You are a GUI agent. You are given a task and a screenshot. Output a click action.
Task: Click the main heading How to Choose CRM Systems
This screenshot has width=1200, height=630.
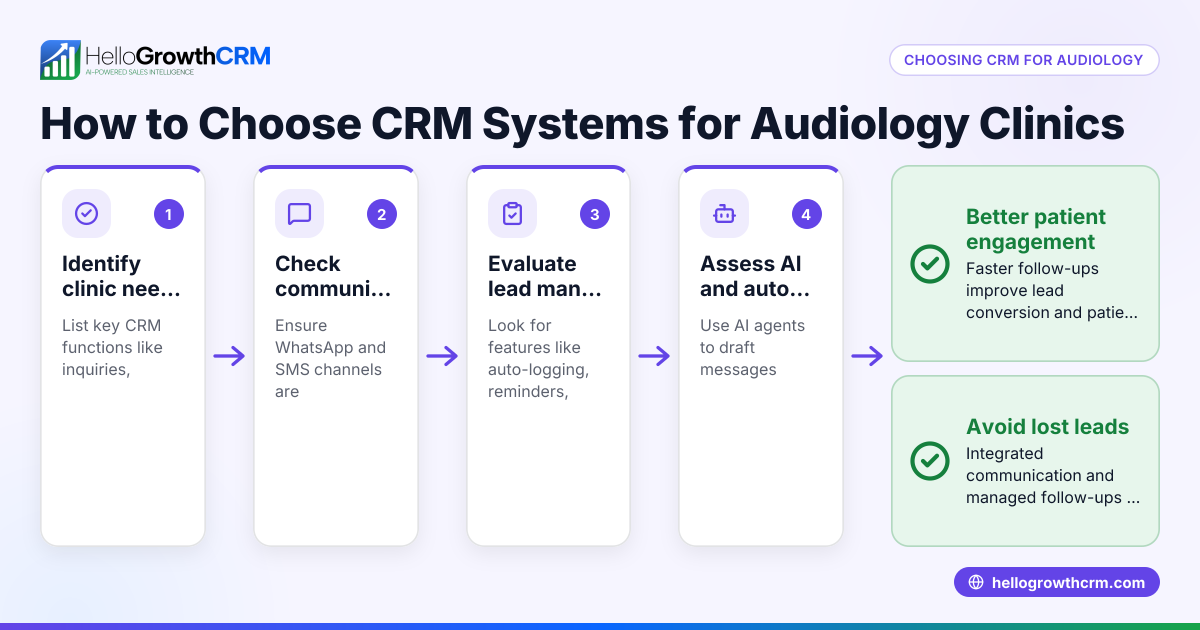582,125
